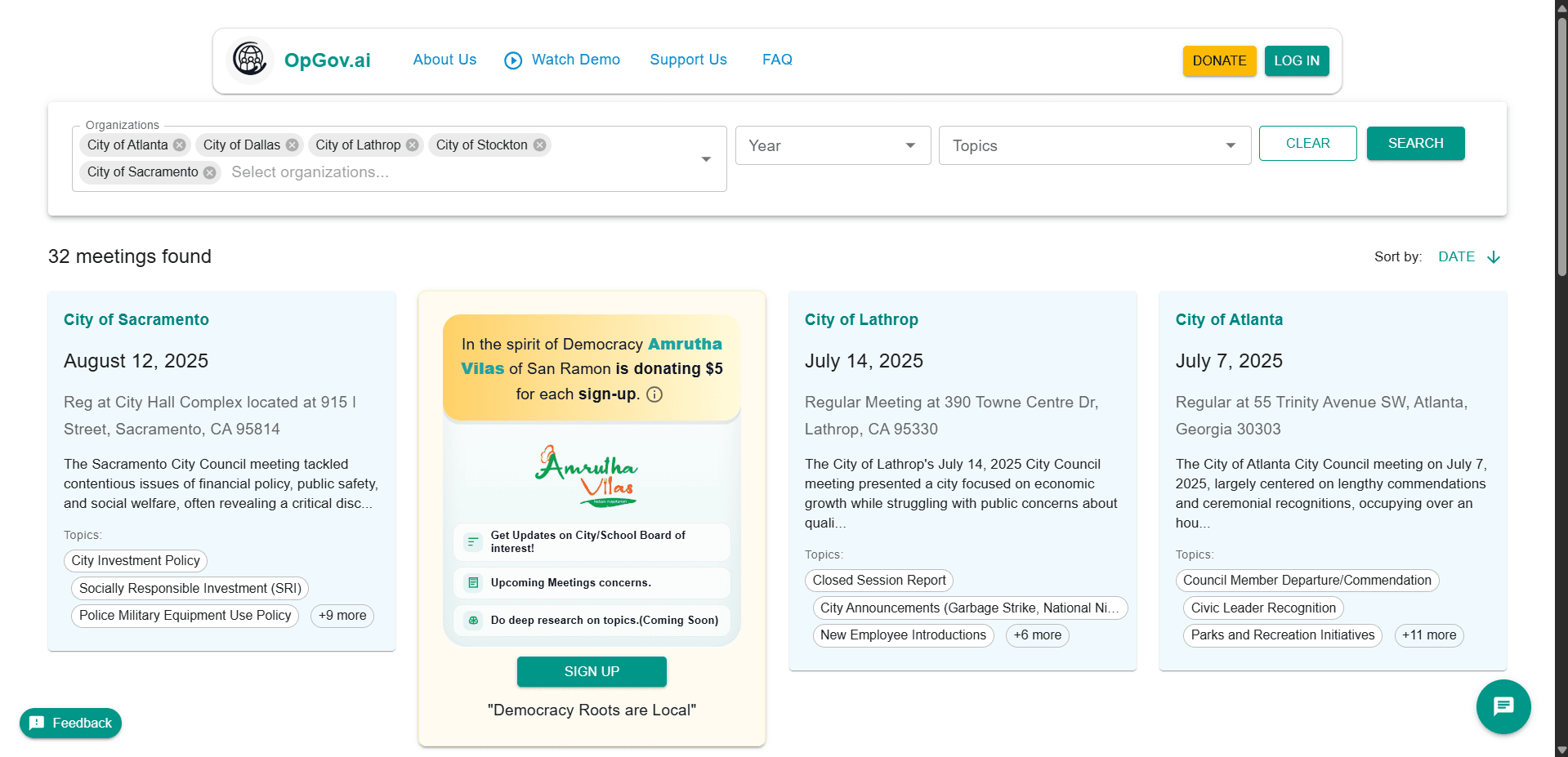The image size is (1568, 757).
Task: Remove City of Atlanta organization chip
Action: click(x=180, y=145)
